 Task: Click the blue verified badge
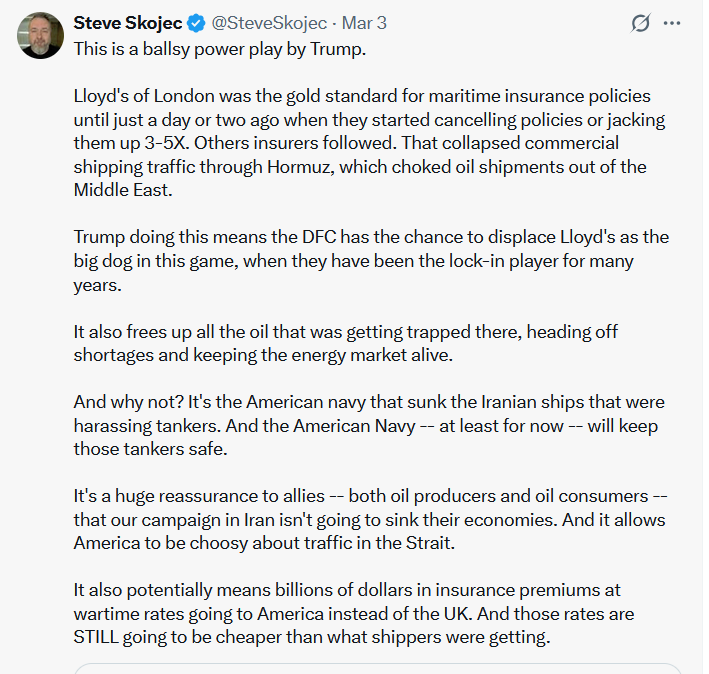pyautogui.click(x=196, y=22)
